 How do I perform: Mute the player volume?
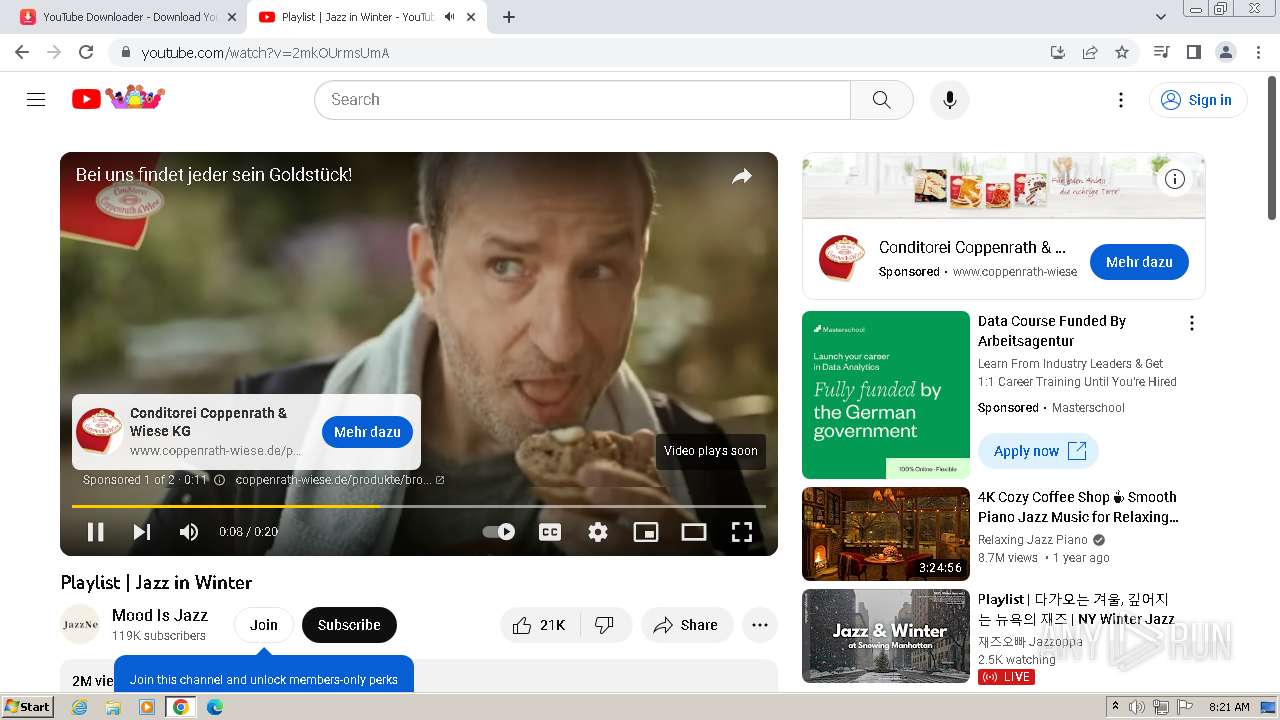click(x=188, y=532)
